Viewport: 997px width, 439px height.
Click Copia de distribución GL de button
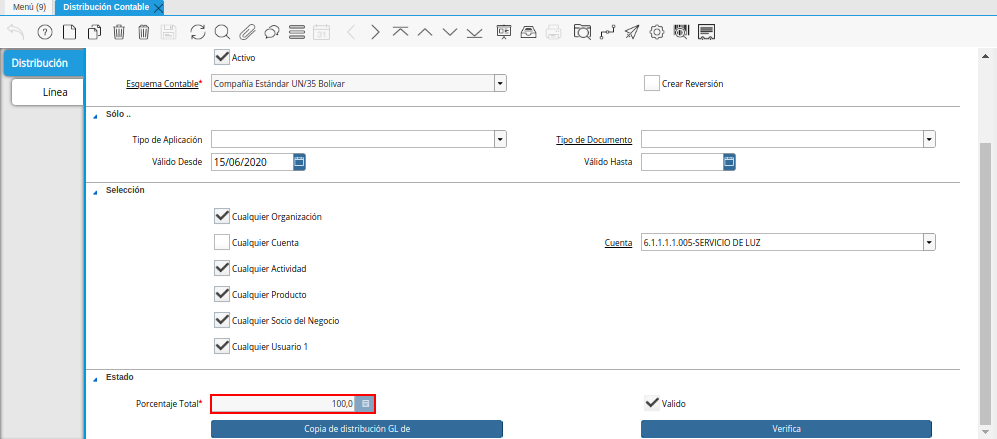pos(357,429)
